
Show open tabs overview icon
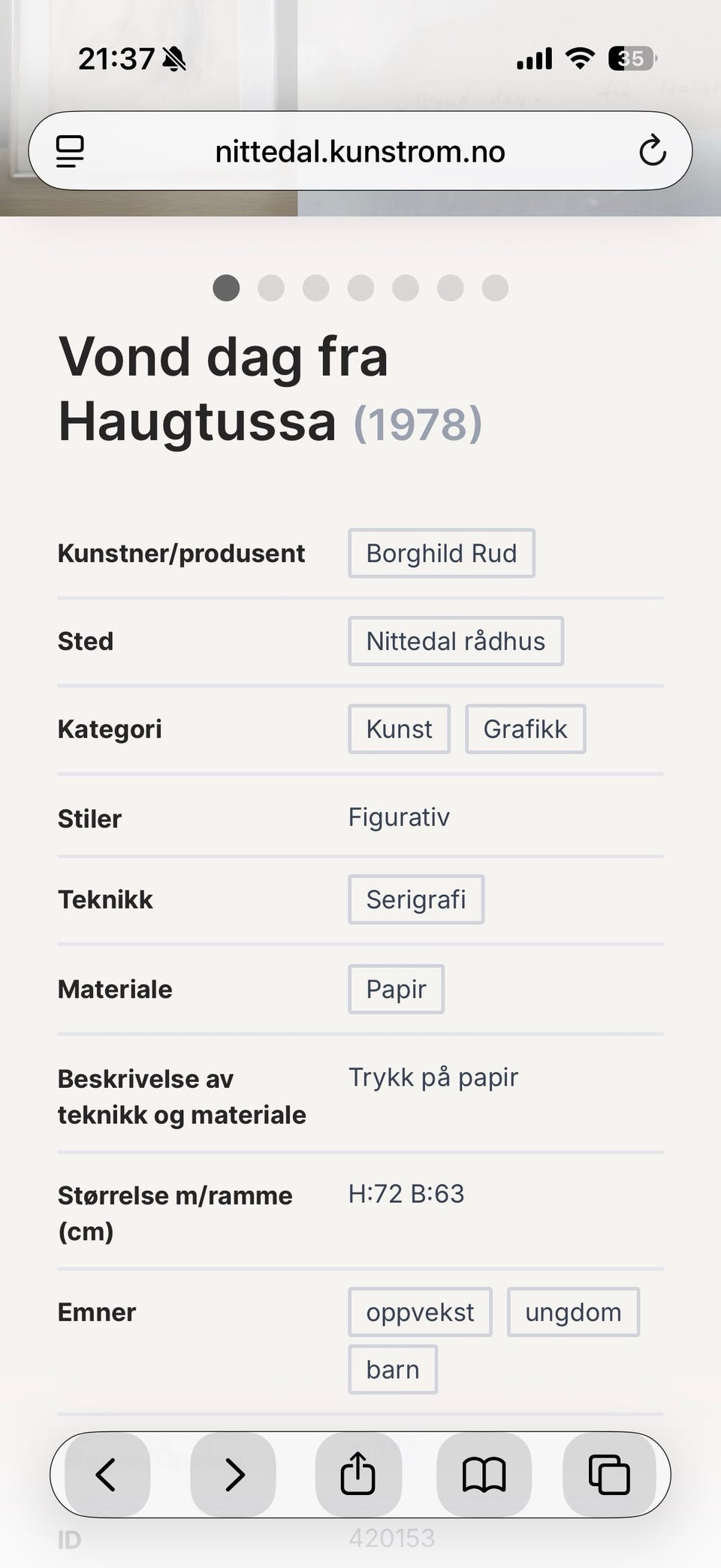click(x=608, y=1474)
